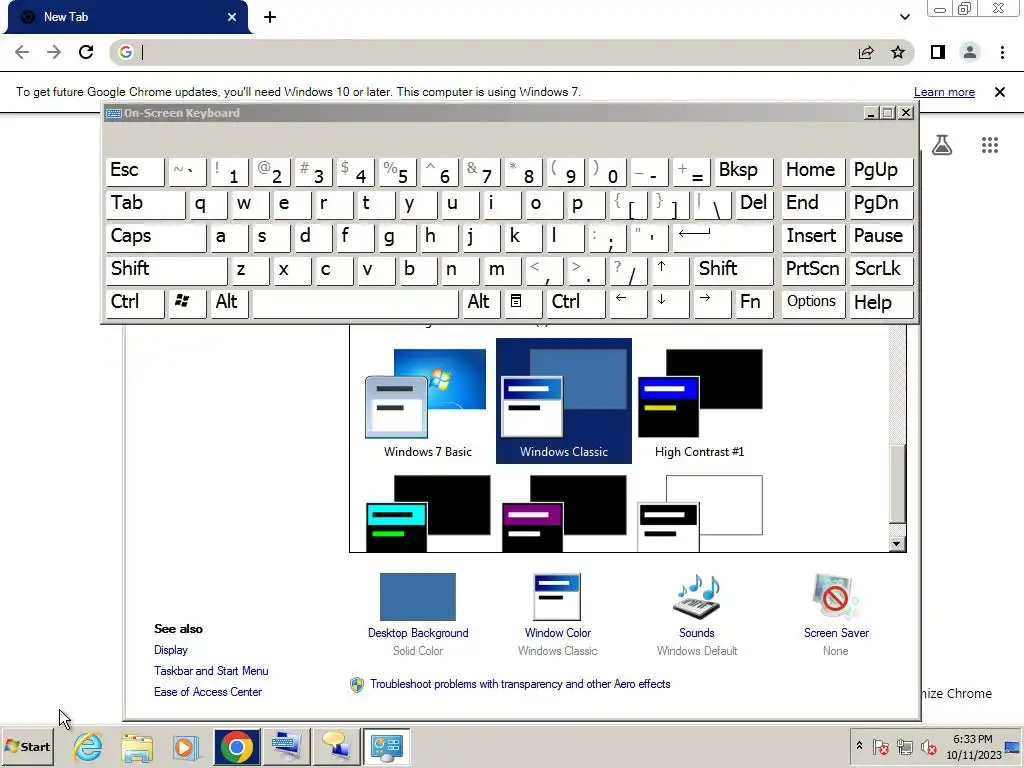Select the High Contrast #1 theme
This screenshot has height=768, width=1024.
[x=699, y=404]
